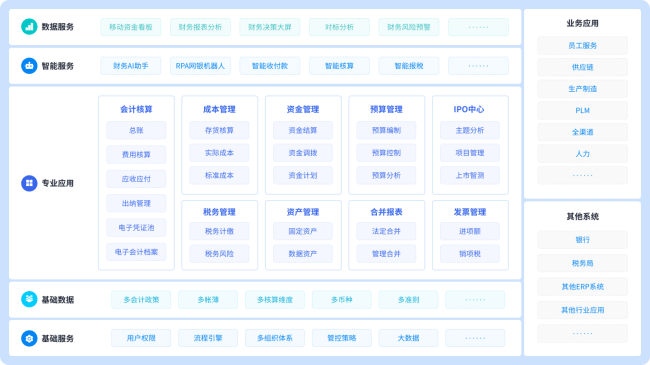Open 多会计政策

tap(141, 299)
